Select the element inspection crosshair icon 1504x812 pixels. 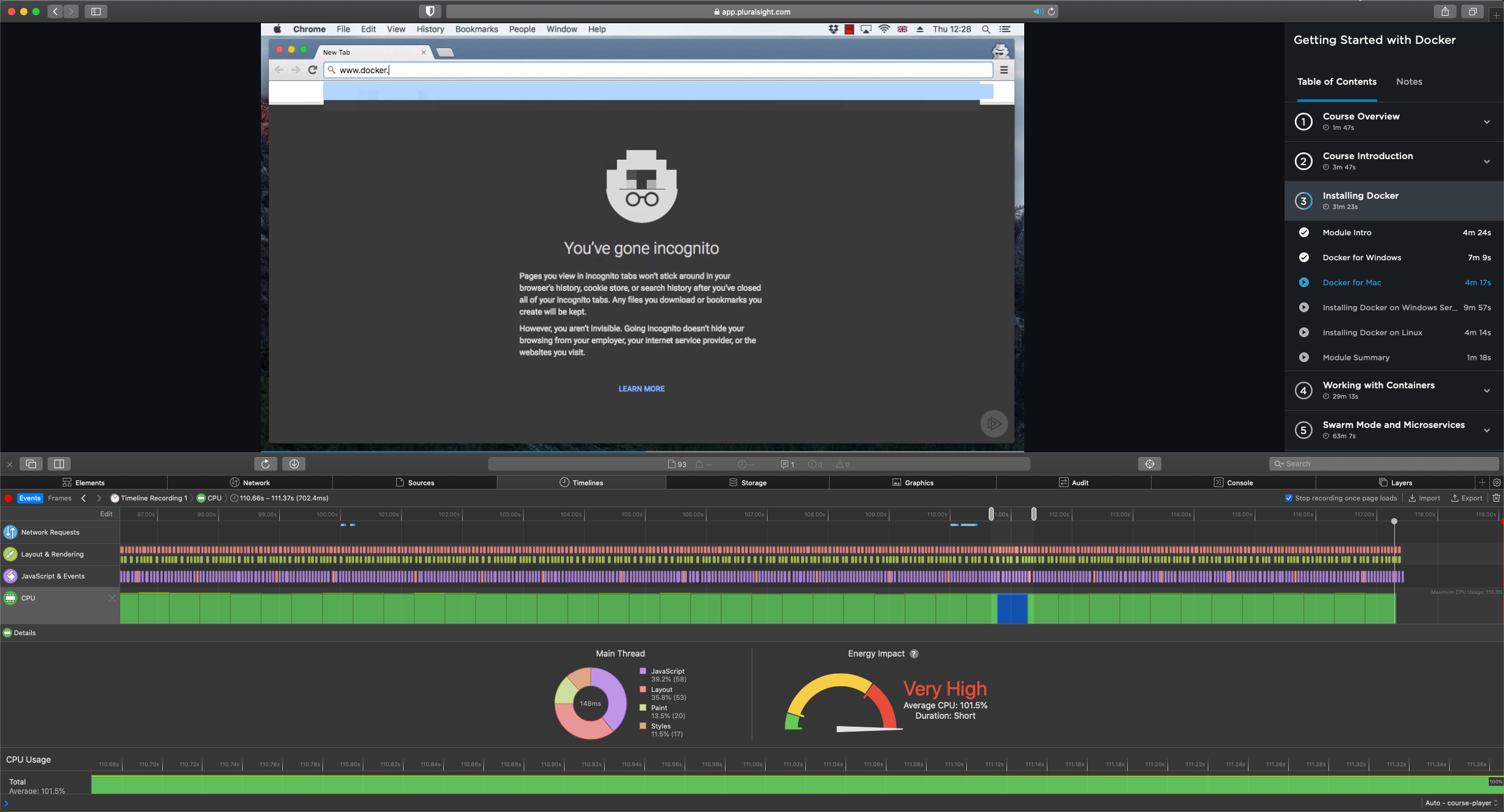1150,463
